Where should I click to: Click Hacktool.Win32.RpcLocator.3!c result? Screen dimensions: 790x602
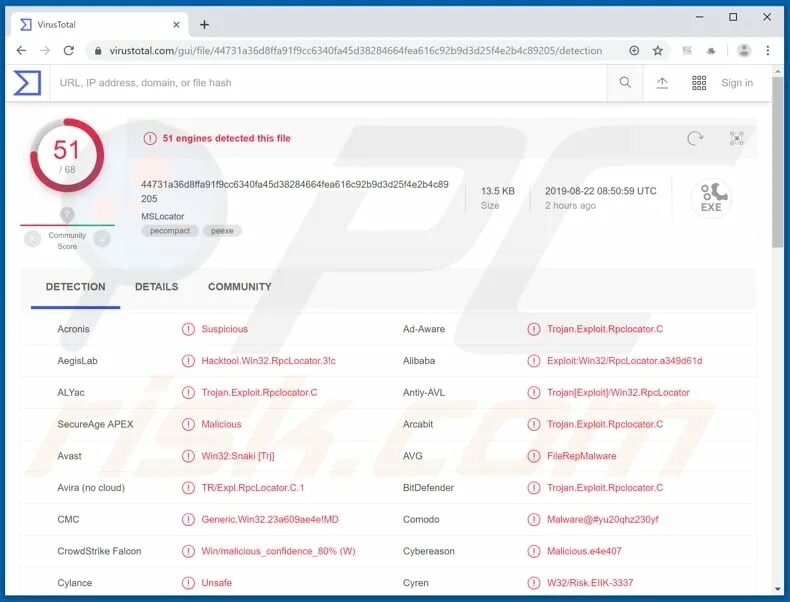point(269,361)
